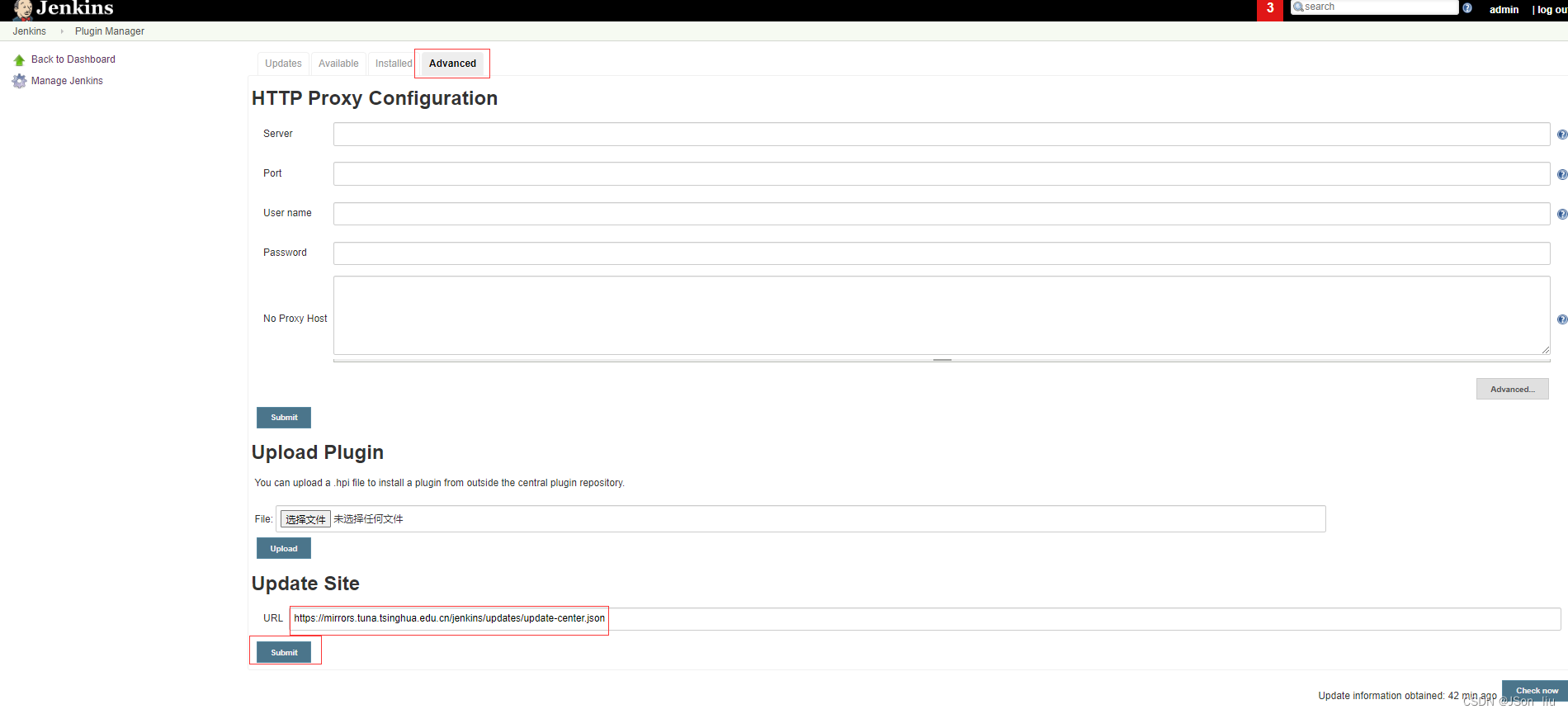The image size is (1568, 714).
Task: Submit the HTTP Proxy Configuration
Action: (284, 418)
